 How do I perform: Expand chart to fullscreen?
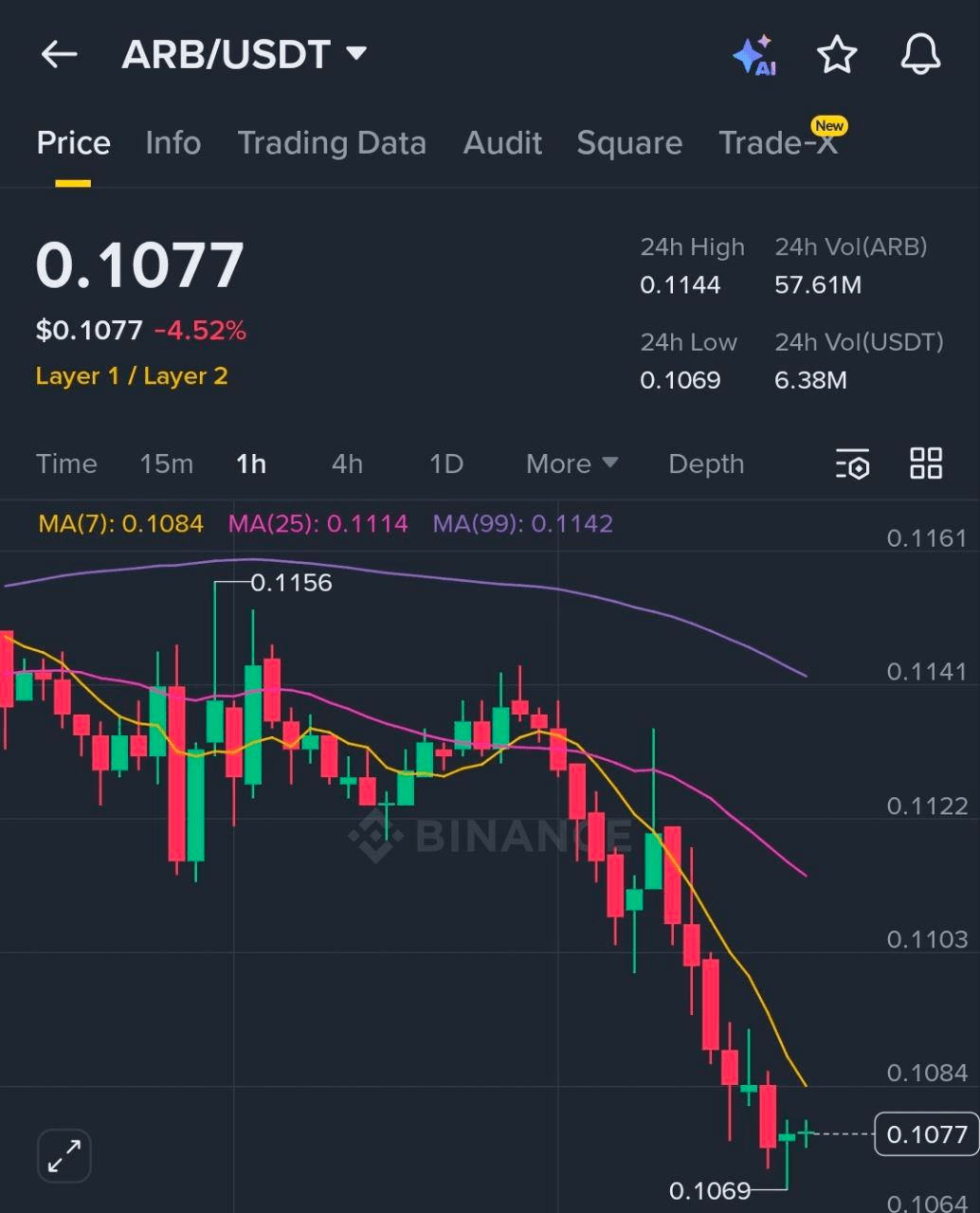(64, 1155)
